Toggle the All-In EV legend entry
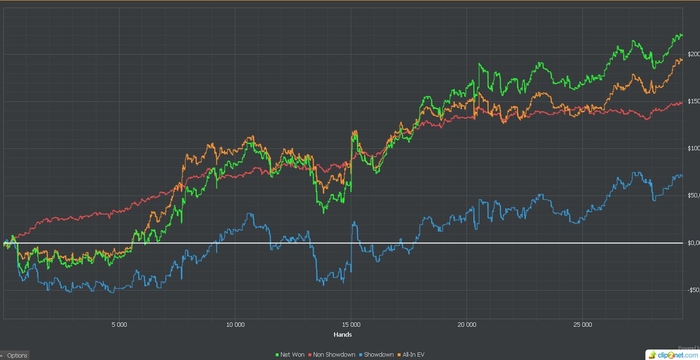 click(410, 355)
